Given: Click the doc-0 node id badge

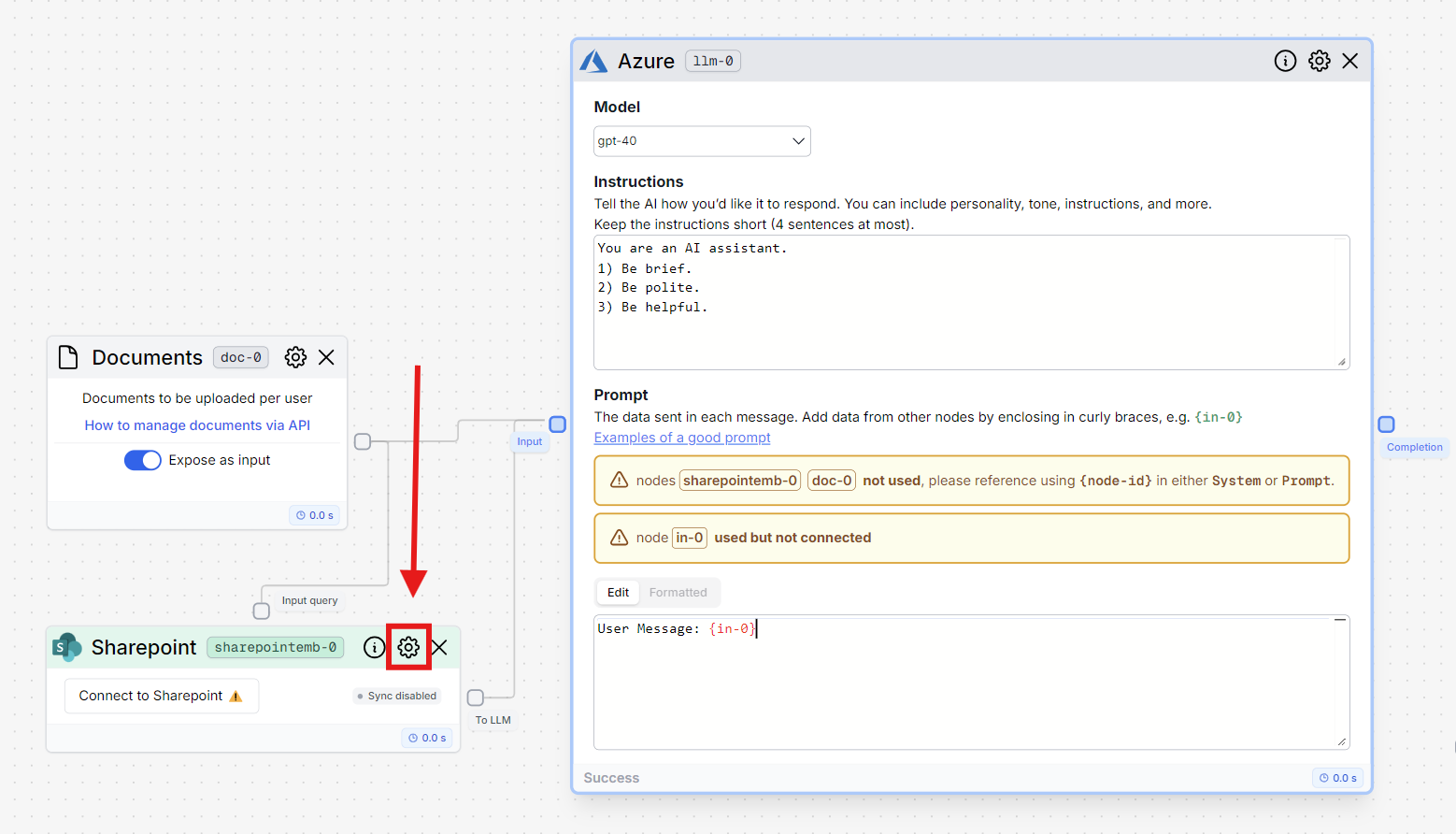Looking at the screenshot, I should (x=241, y=357).
